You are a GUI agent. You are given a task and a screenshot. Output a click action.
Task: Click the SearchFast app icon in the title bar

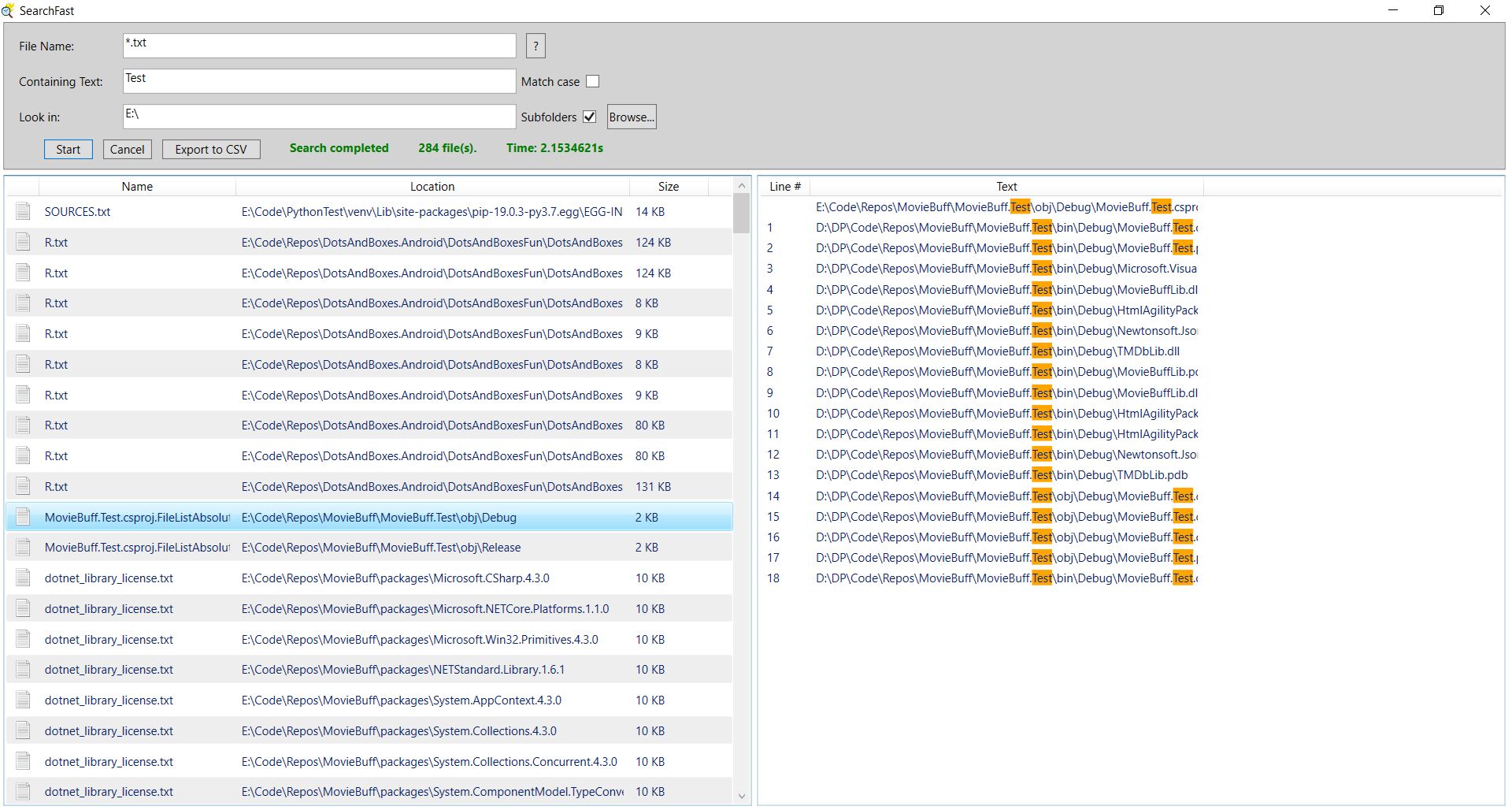coord(8,10)
